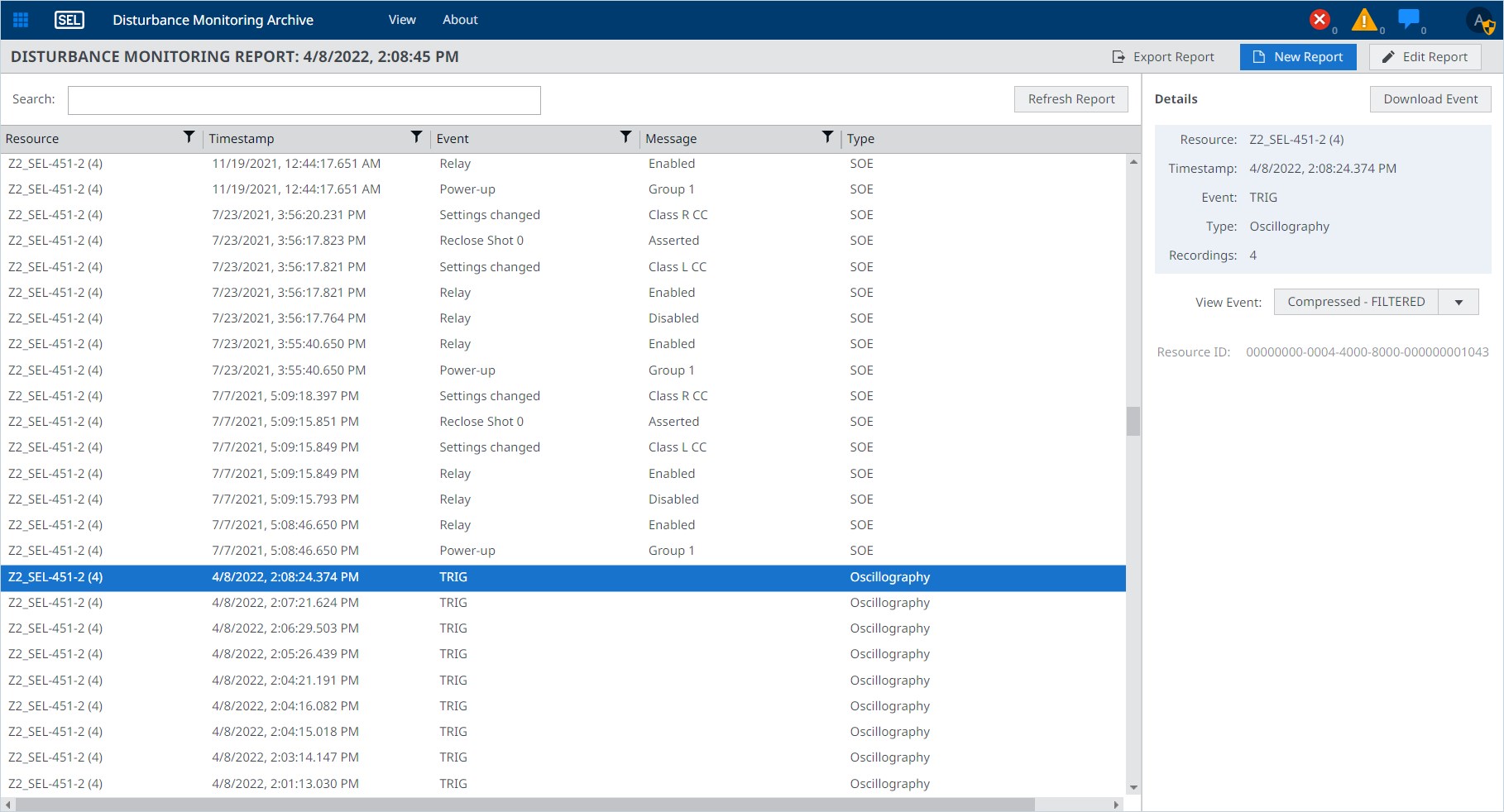This screenshot has height=812, width=1504.
Task: Filter the Resource column
Action: pyautogui.click(x=189, y=137)
